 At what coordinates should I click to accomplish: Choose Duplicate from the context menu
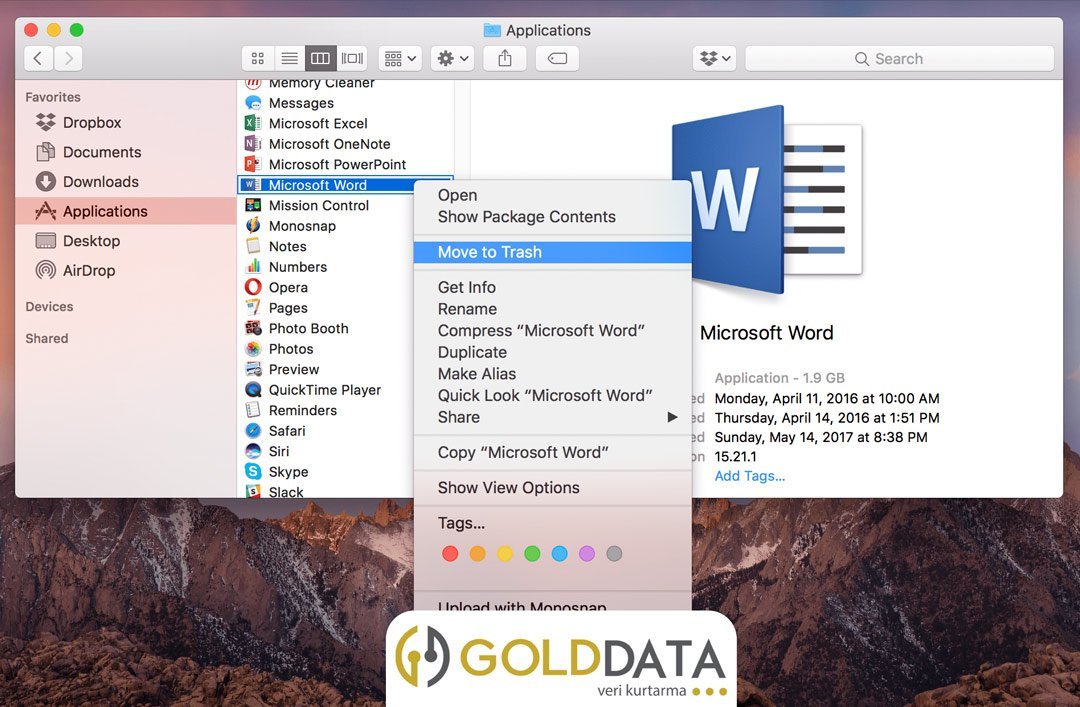tap(552, 353)
